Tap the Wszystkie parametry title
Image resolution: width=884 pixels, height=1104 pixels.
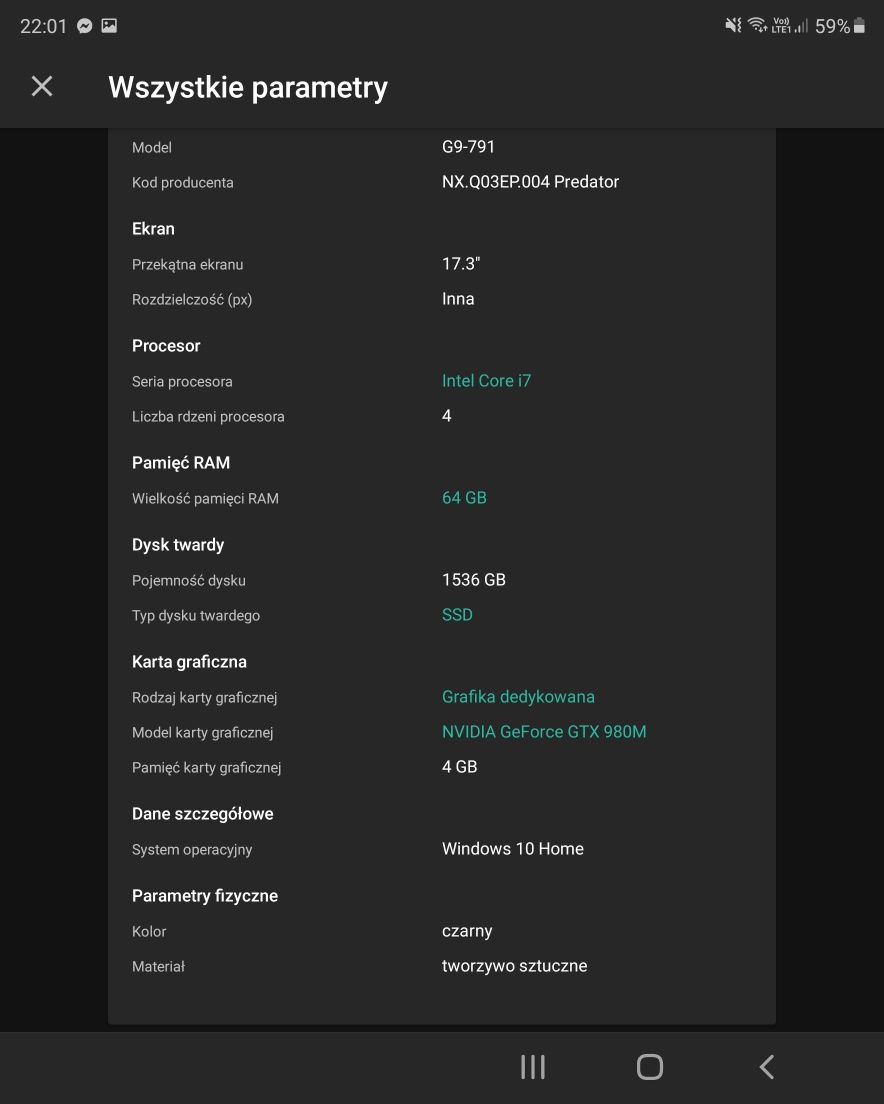(248, 87)
